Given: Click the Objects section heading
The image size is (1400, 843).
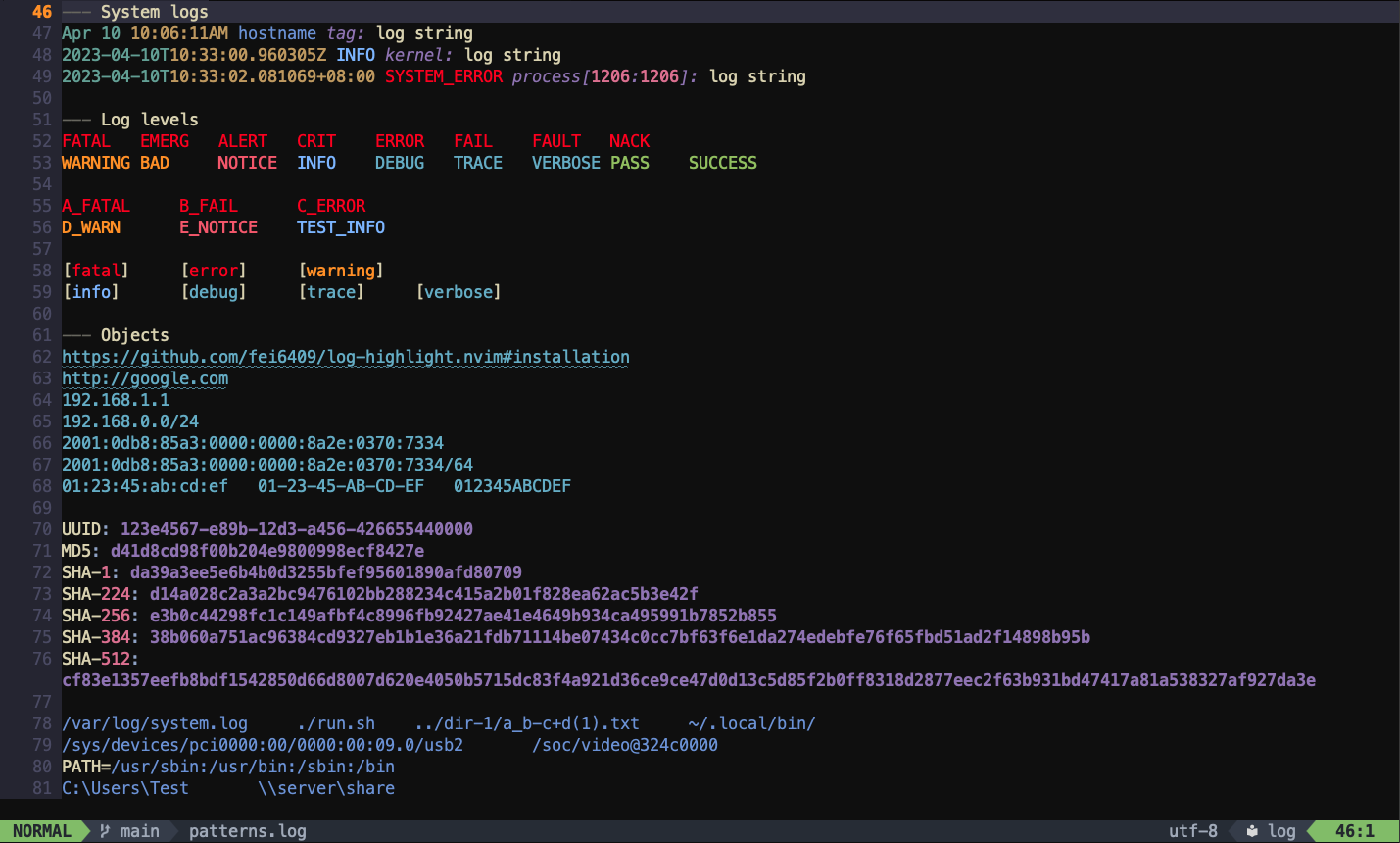Looking at the screenshot, I should click(135, 335).
